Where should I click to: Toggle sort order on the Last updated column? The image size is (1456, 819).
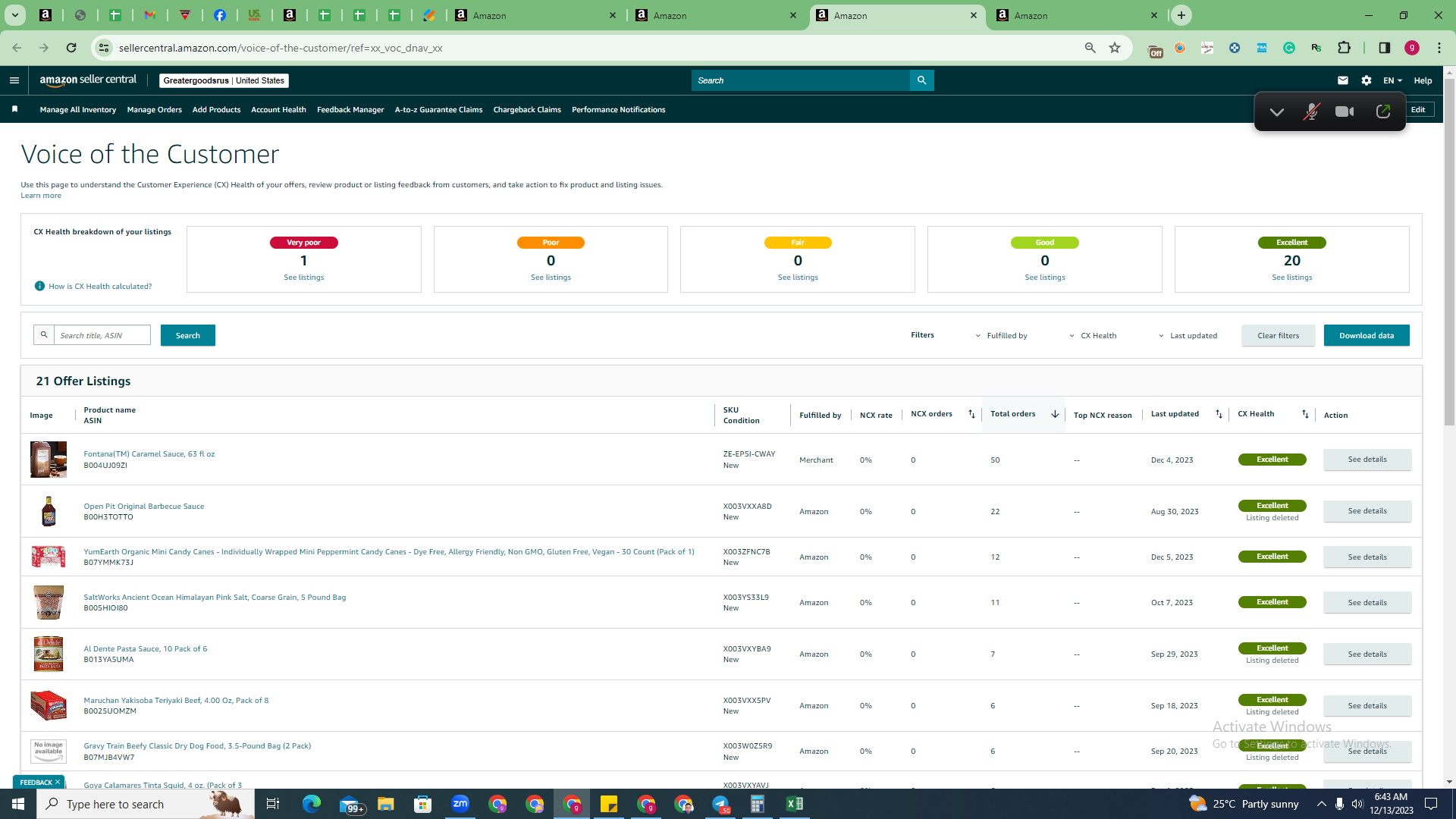coord(1219,414)
